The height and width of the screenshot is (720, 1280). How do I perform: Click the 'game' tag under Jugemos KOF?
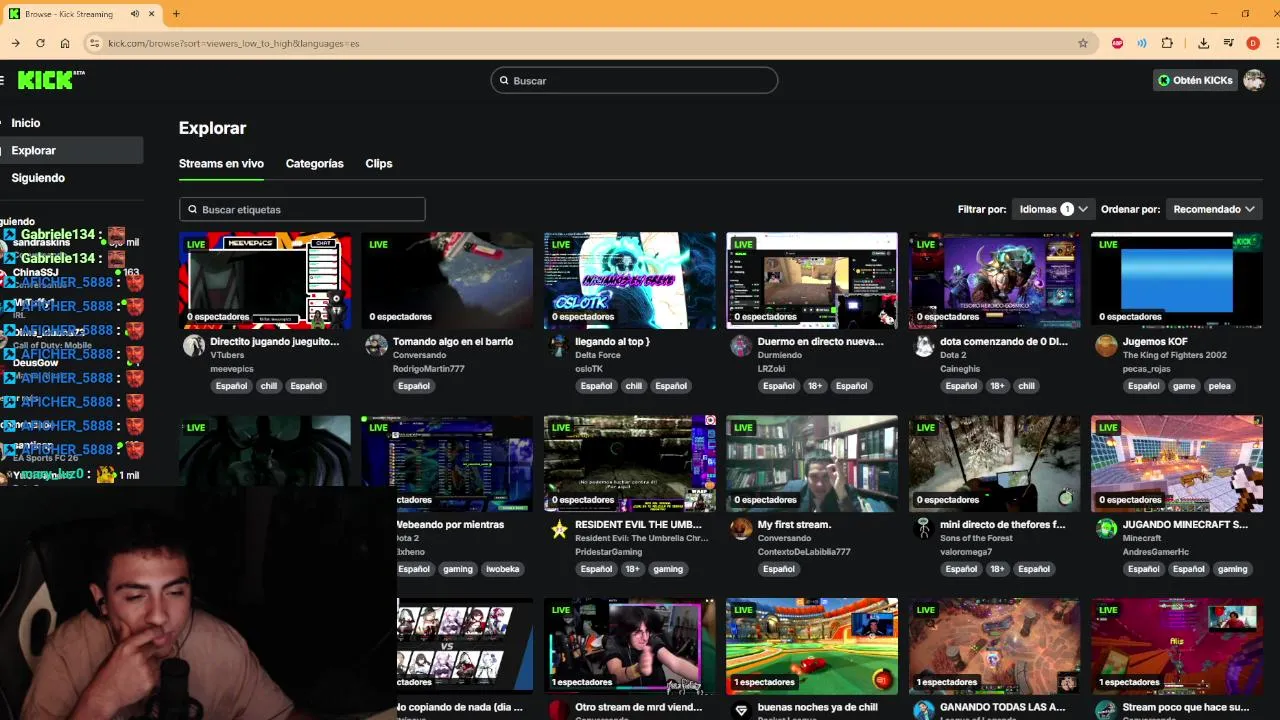(1184, 386)
